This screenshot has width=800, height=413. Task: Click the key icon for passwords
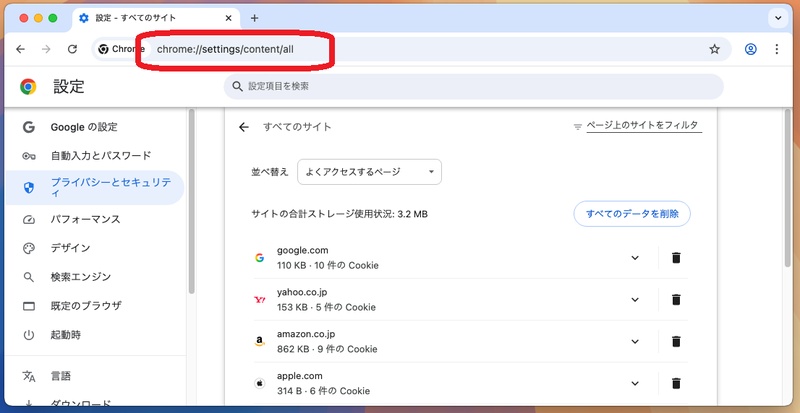coord(29,156)
